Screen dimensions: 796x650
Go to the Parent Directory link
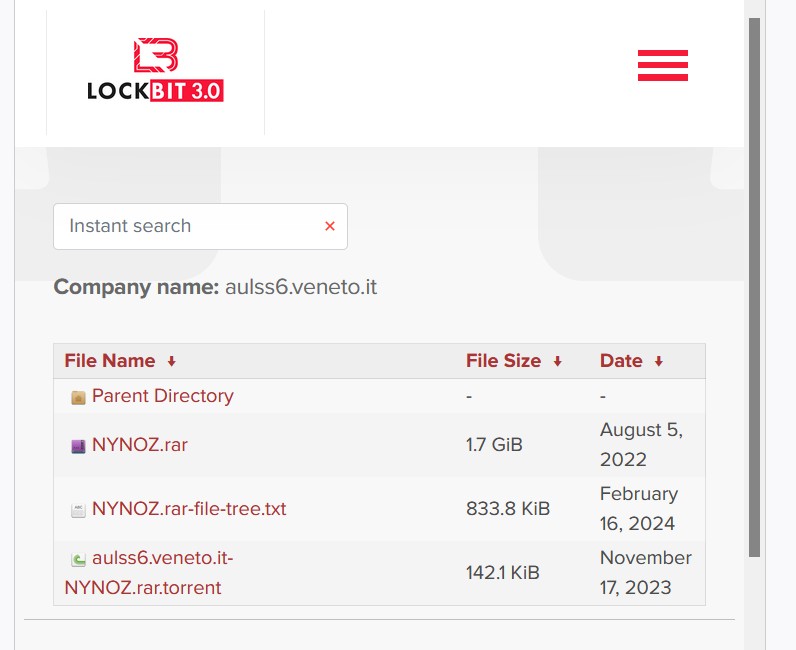pyautogui.click(x=162, y=396)
